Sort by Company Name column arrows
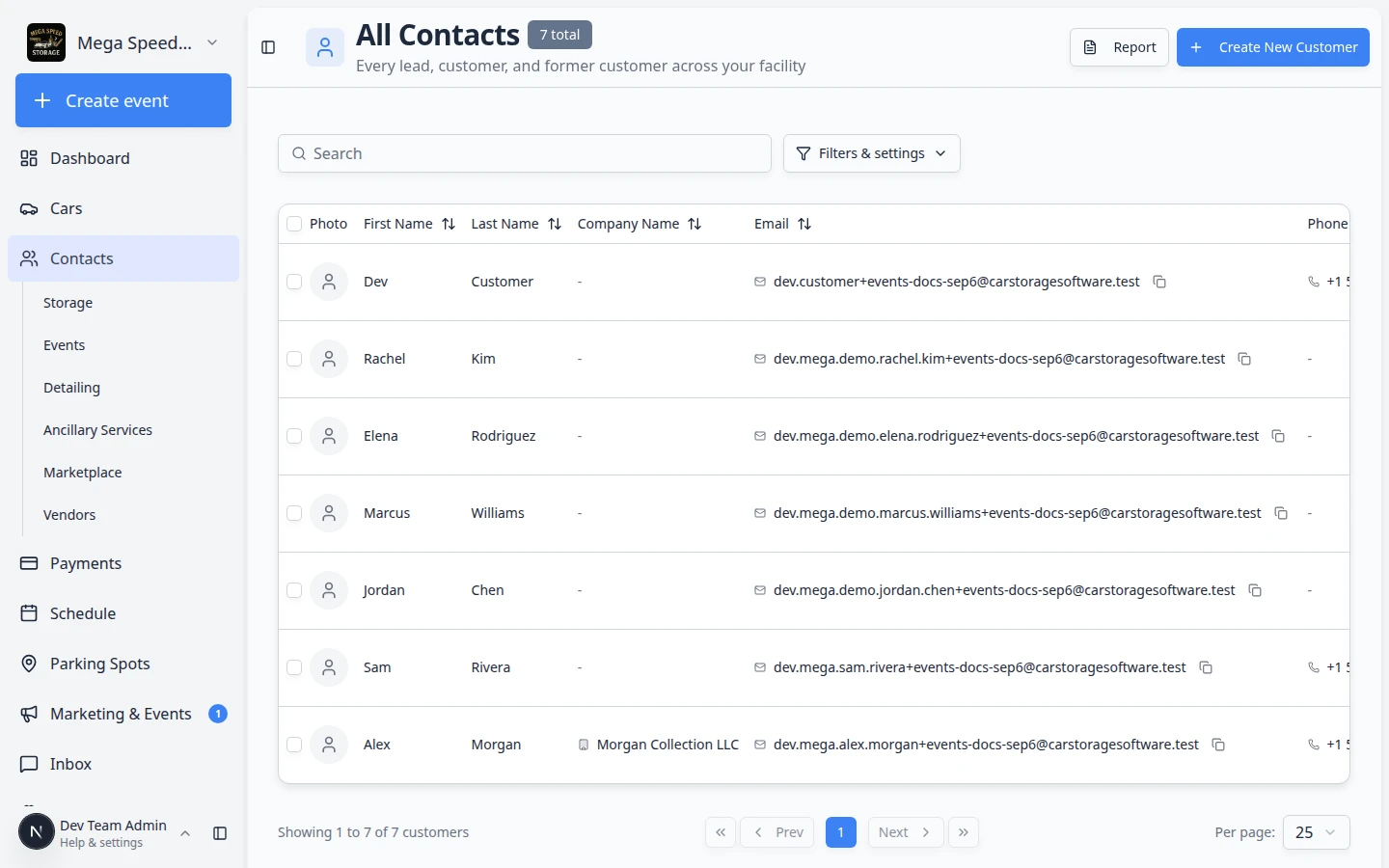The image size is (1389, 868). 694,224
